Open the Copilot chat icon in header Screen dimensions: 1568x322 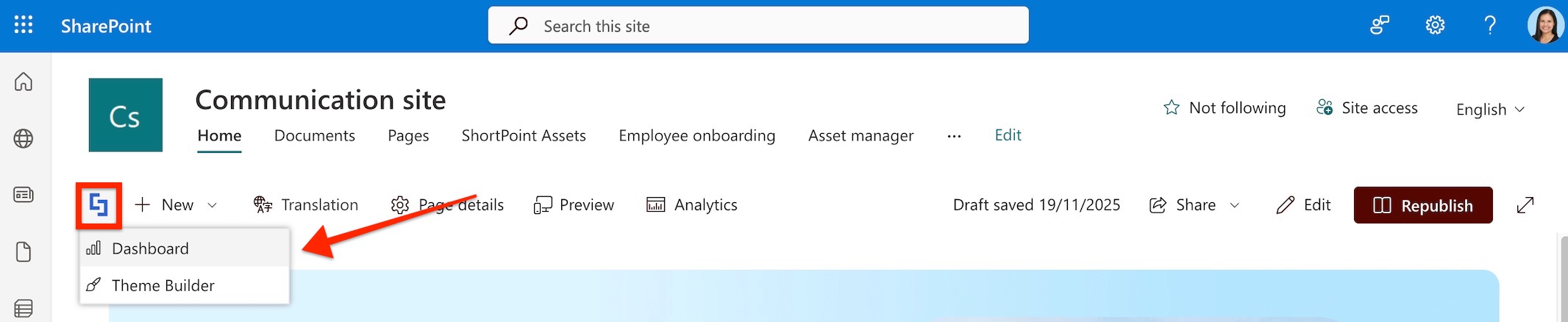pyautogui.click(x=1380, y=26)
